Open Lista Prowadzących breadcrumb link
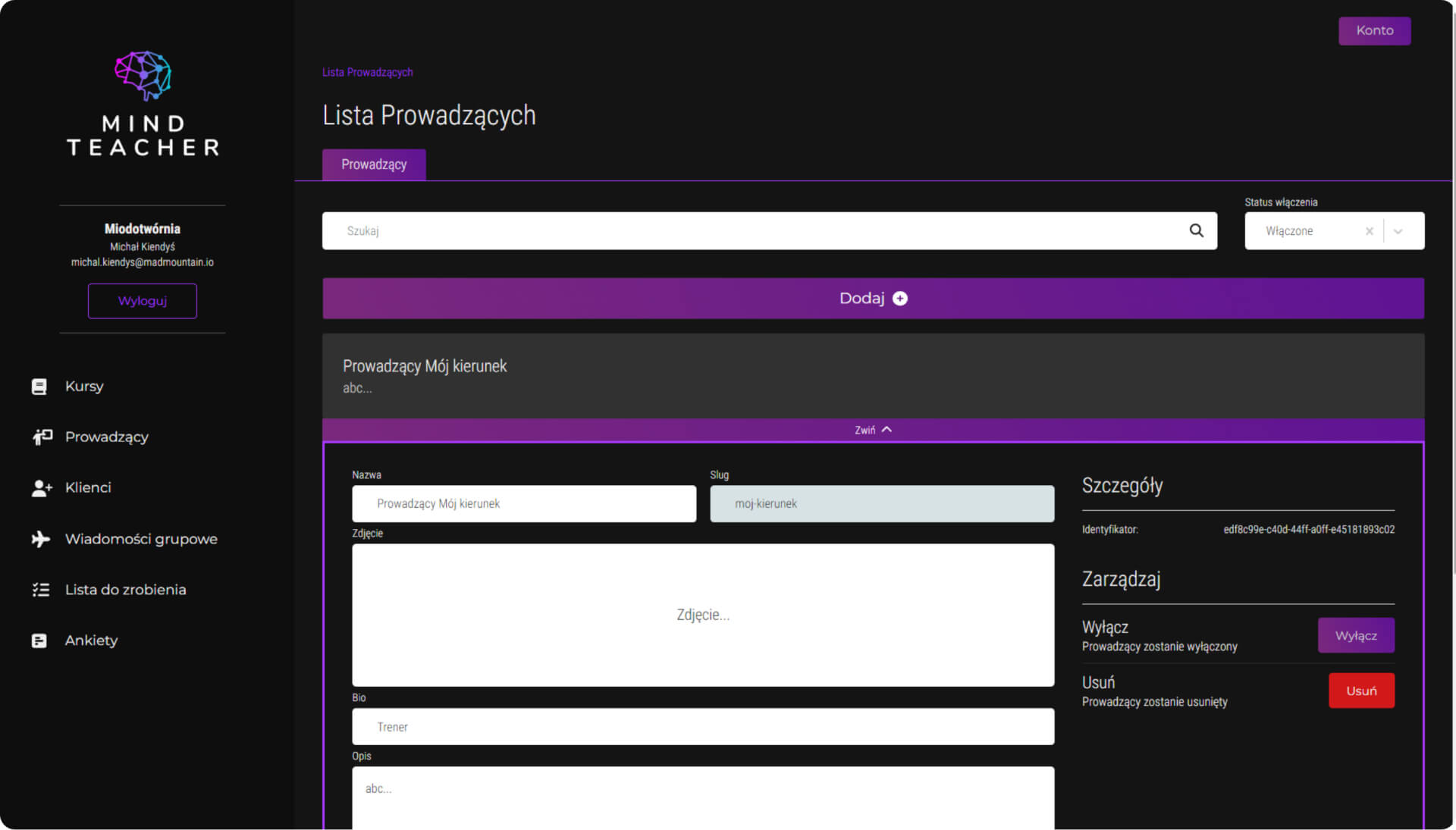 (367, 72)
